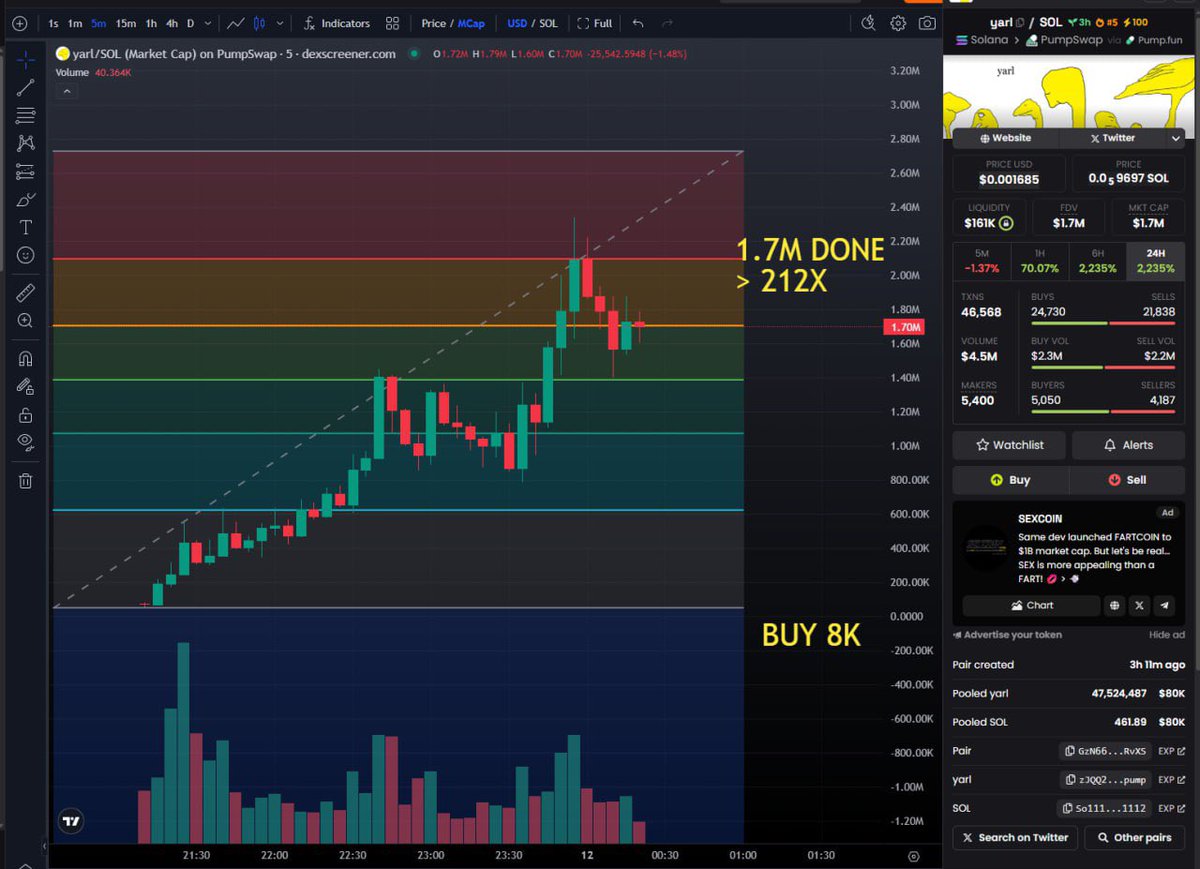Expand more links chevron beside Twitter
This screenshot has height=869, width=1200.
pyautogui.click(x=1176, y=138)
